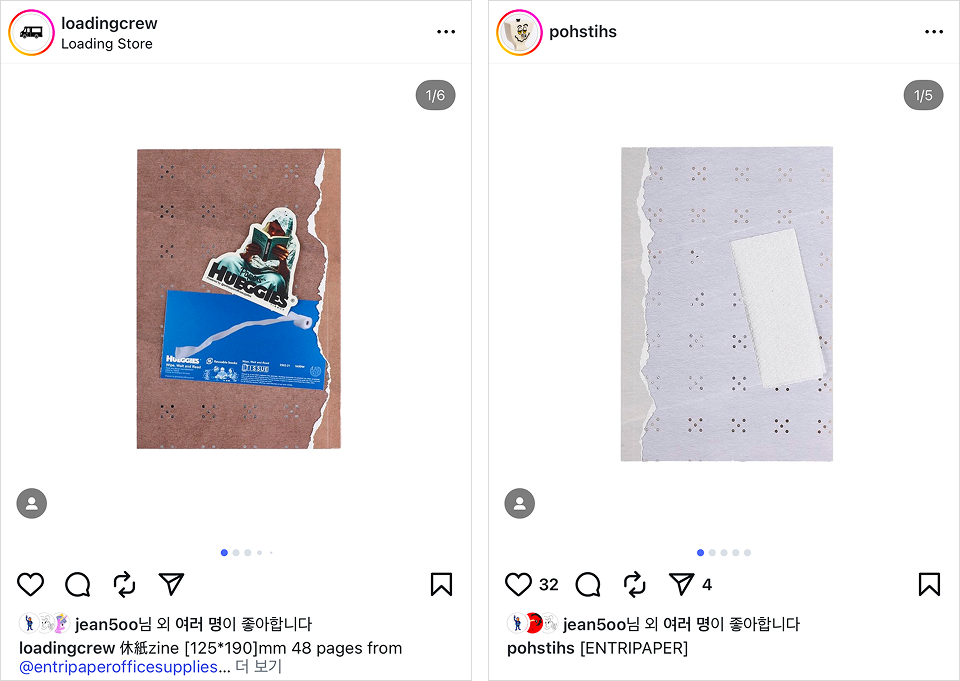Open the brown zine cover photo
Image resolution: width=960 pixels, height=681 pixels.
239,298
